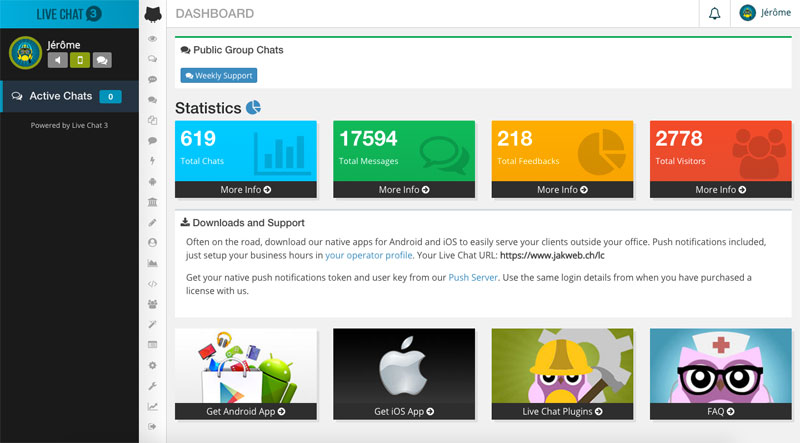Click the Get Android App thumbnail
Image resolution: width=800 pixels, height=443 pixels.
pos(246,373)
